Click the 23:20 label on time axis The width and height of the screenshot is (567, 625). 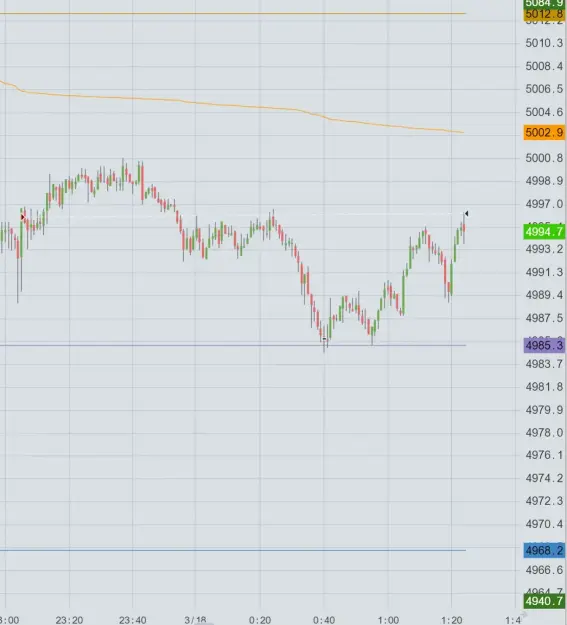[69, 620]
